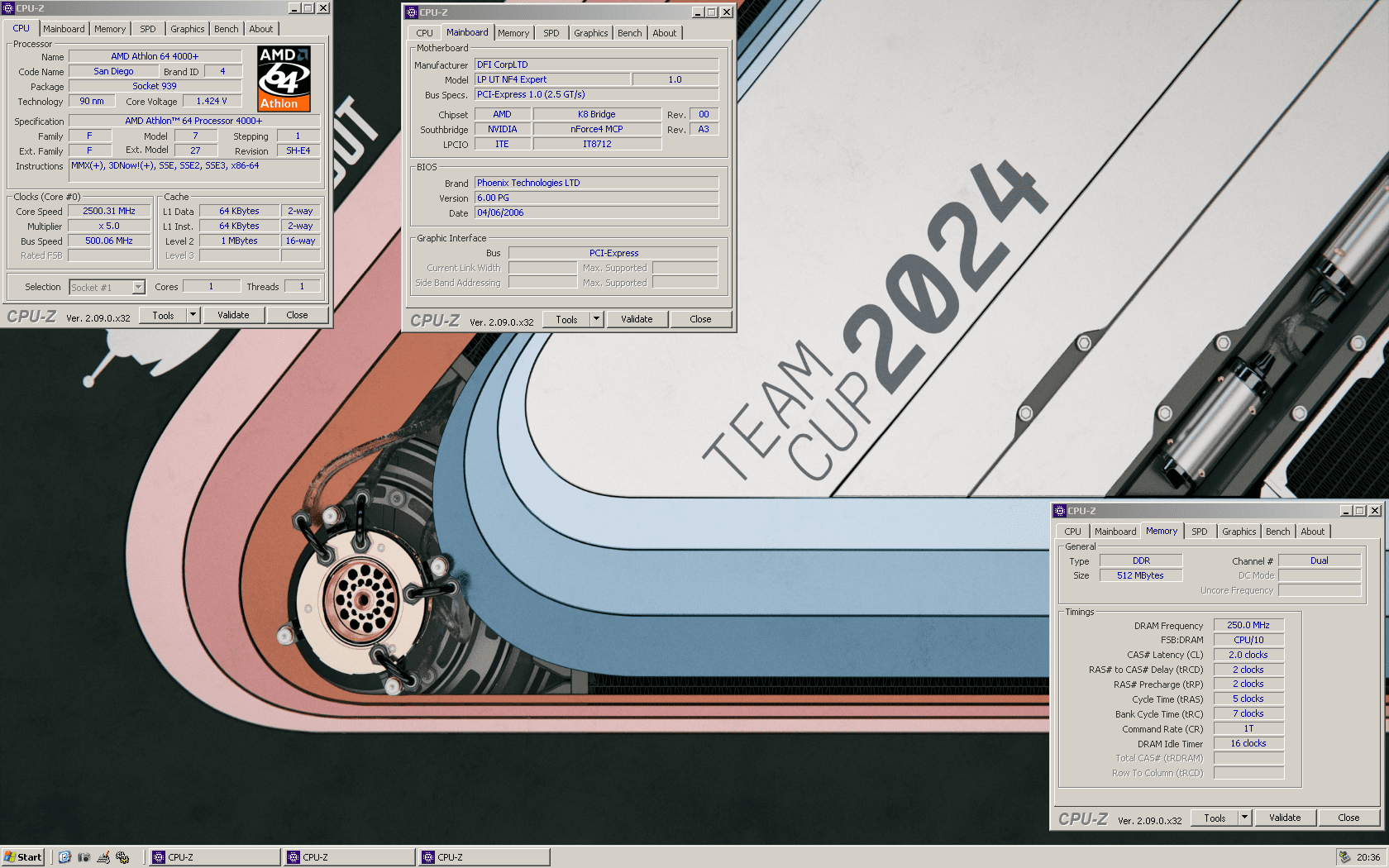The height and width of the screenshot is (868, 1389).
Task: Open the Graphics tab in the Memory window
Action: pyautogui.click(x=1239, y=532)
